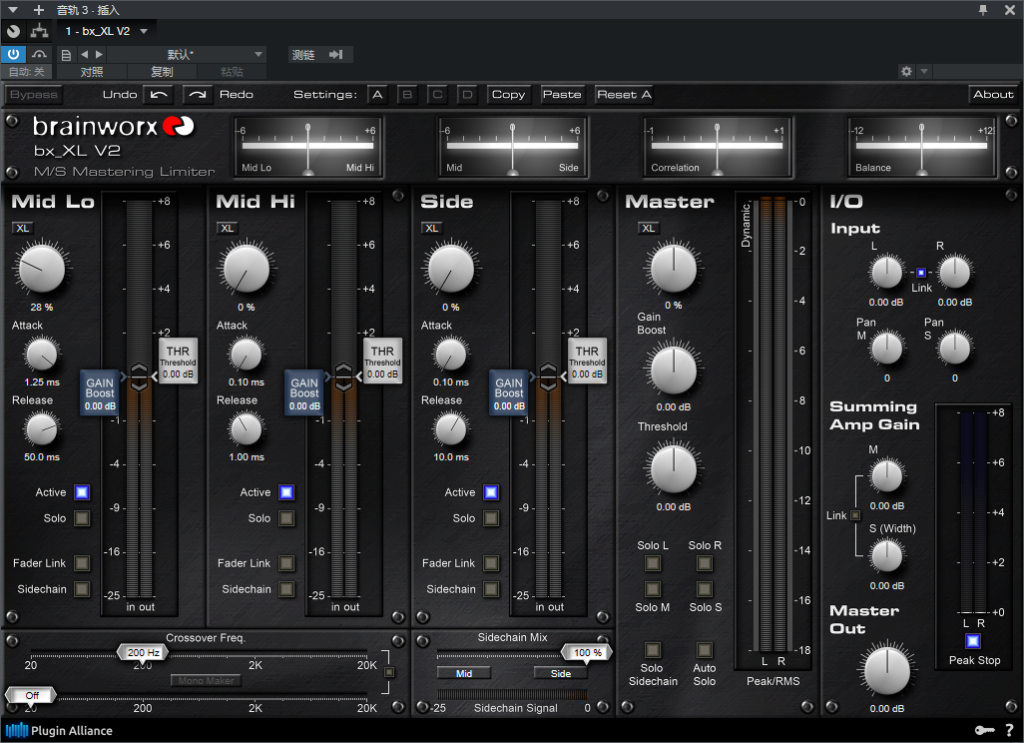The image size is (1024, 743).
Task: Open the 1 - bx_XL V2 plugin dropdown
Action: pos(106,31)
